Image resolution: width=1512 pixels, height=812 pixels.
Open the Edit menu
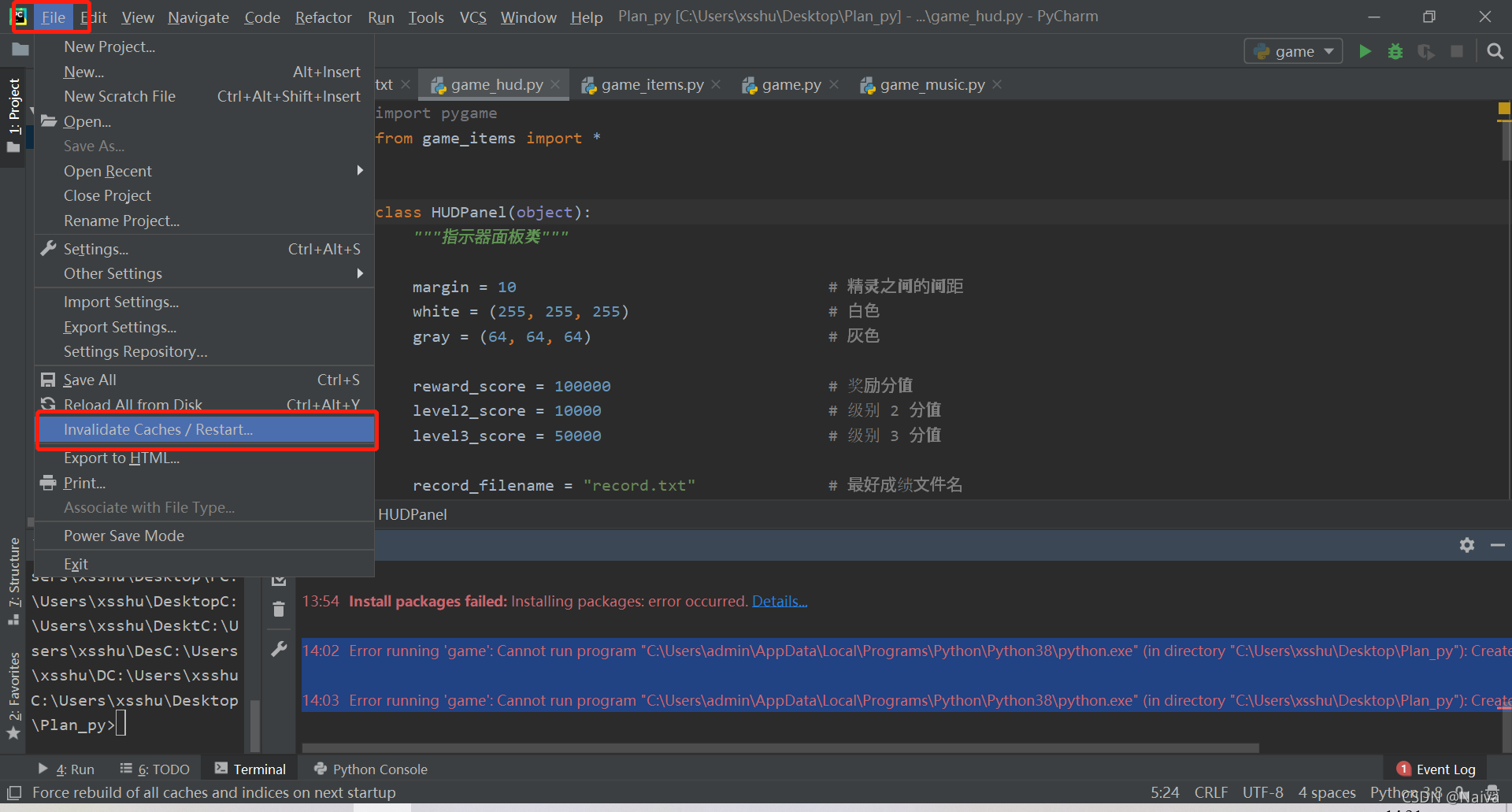[95, 17]
